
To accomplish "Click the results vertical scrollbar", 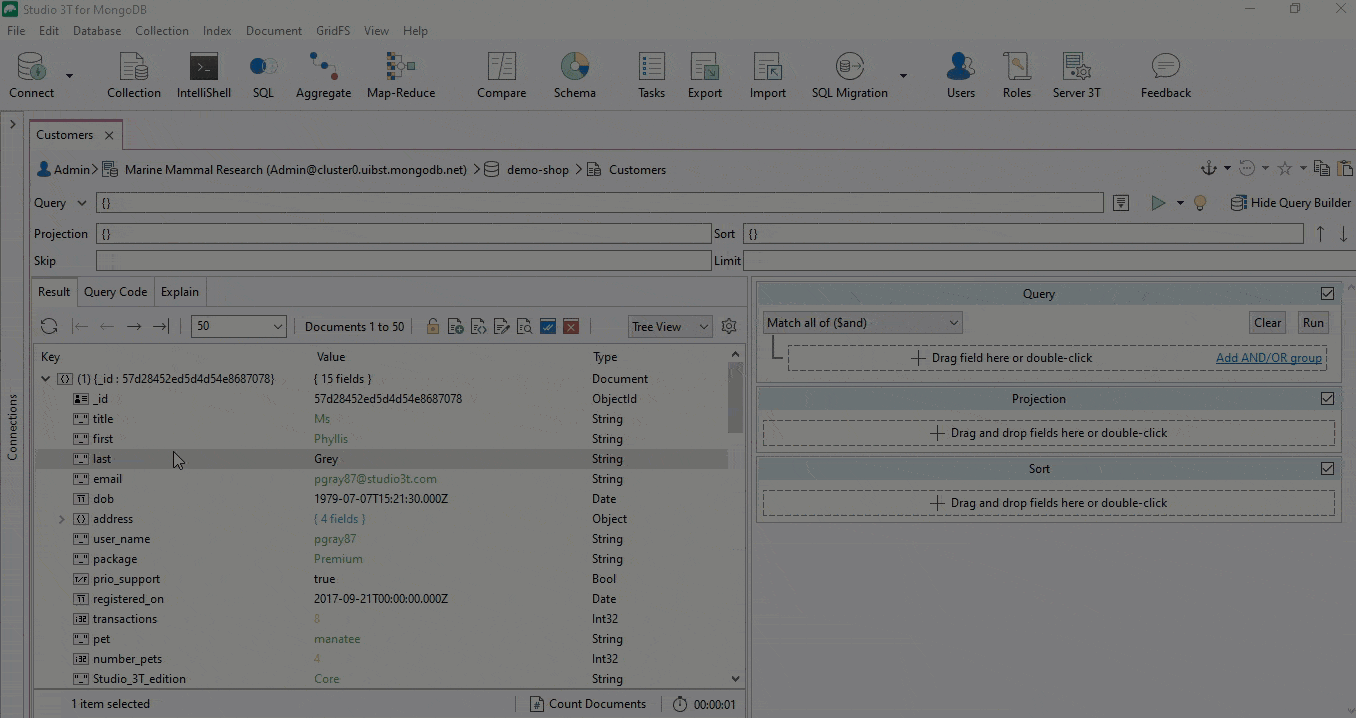I will pos(735,398).
